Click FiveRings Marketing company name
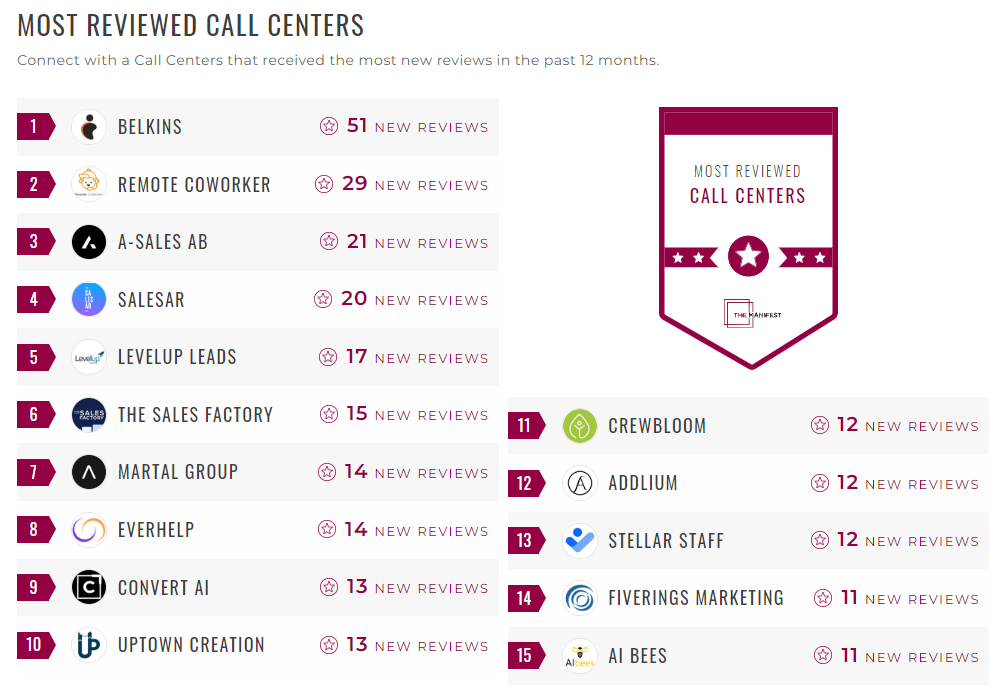The image size is (993, 692). point(696,598)
